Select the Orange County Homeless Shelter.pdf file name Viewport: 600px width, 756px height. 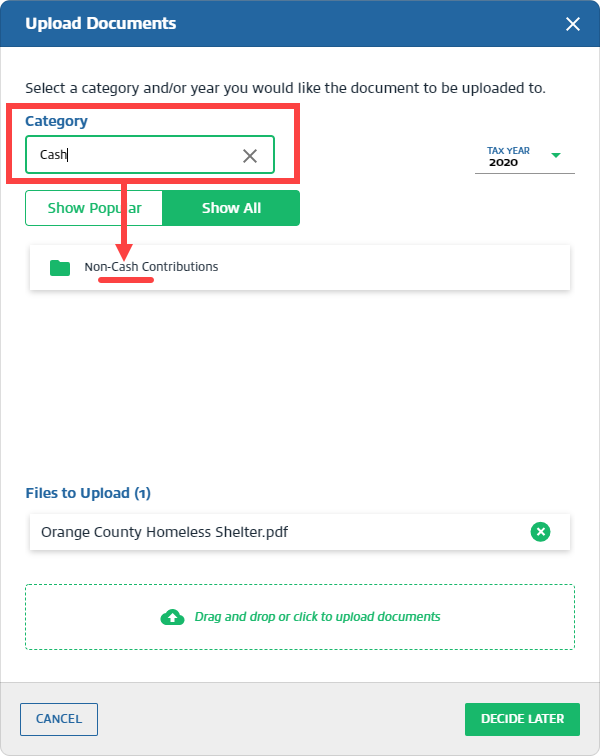pos(165,532)
